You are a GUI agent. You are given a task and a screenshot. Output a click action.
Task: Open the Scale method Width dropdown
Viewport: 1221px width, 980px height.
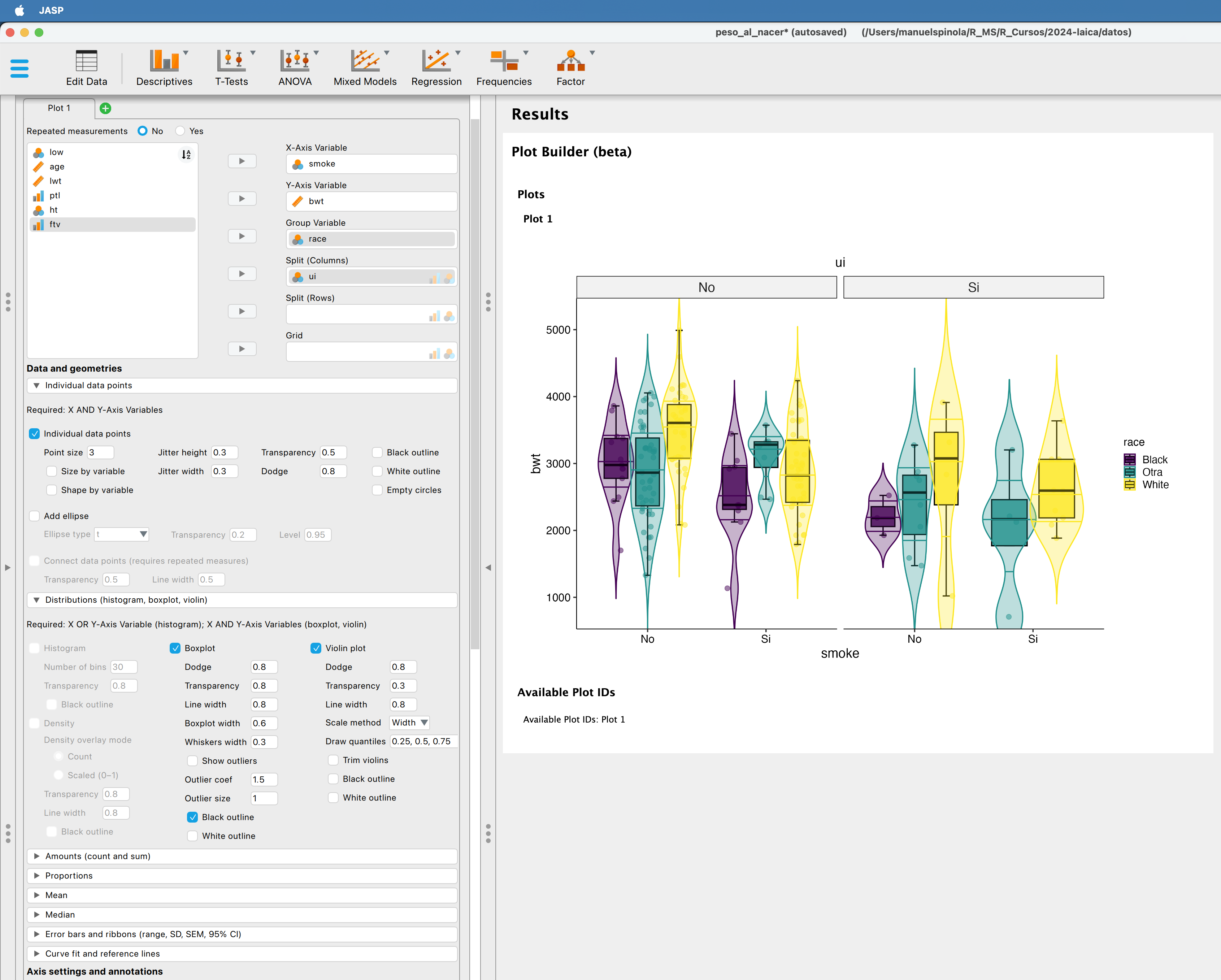[x=409, y=722]
